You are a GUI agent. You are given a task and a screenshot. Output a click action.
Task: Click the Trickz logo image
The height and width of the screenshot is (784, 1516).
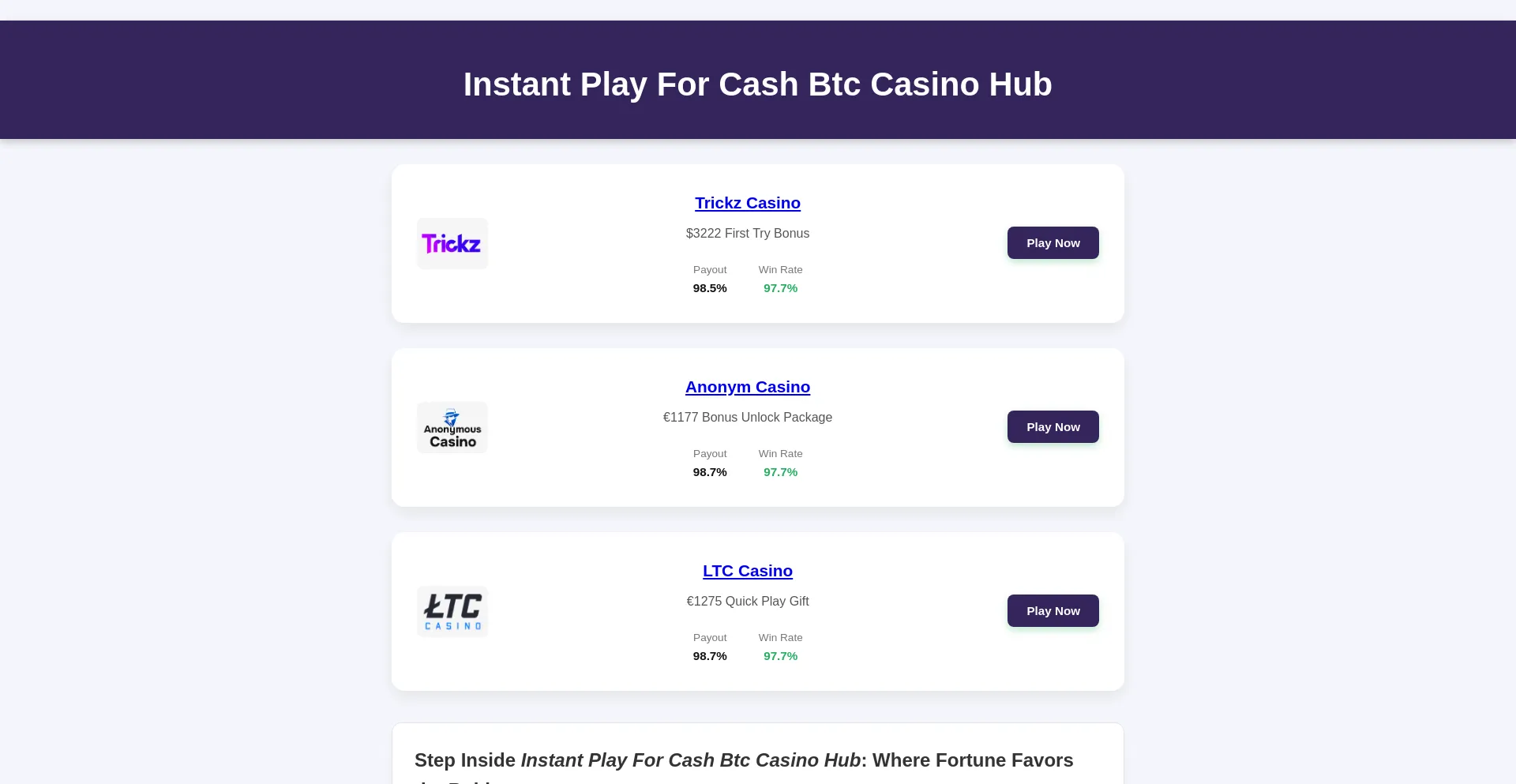point(452,243)
